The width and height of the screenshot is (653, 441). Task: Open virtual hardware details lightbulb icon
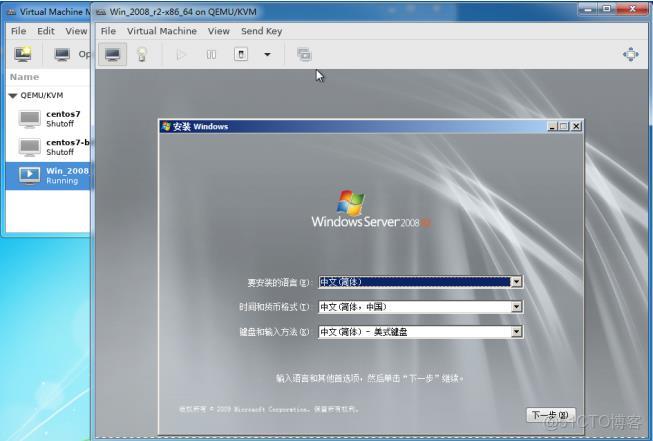point(142,55)
